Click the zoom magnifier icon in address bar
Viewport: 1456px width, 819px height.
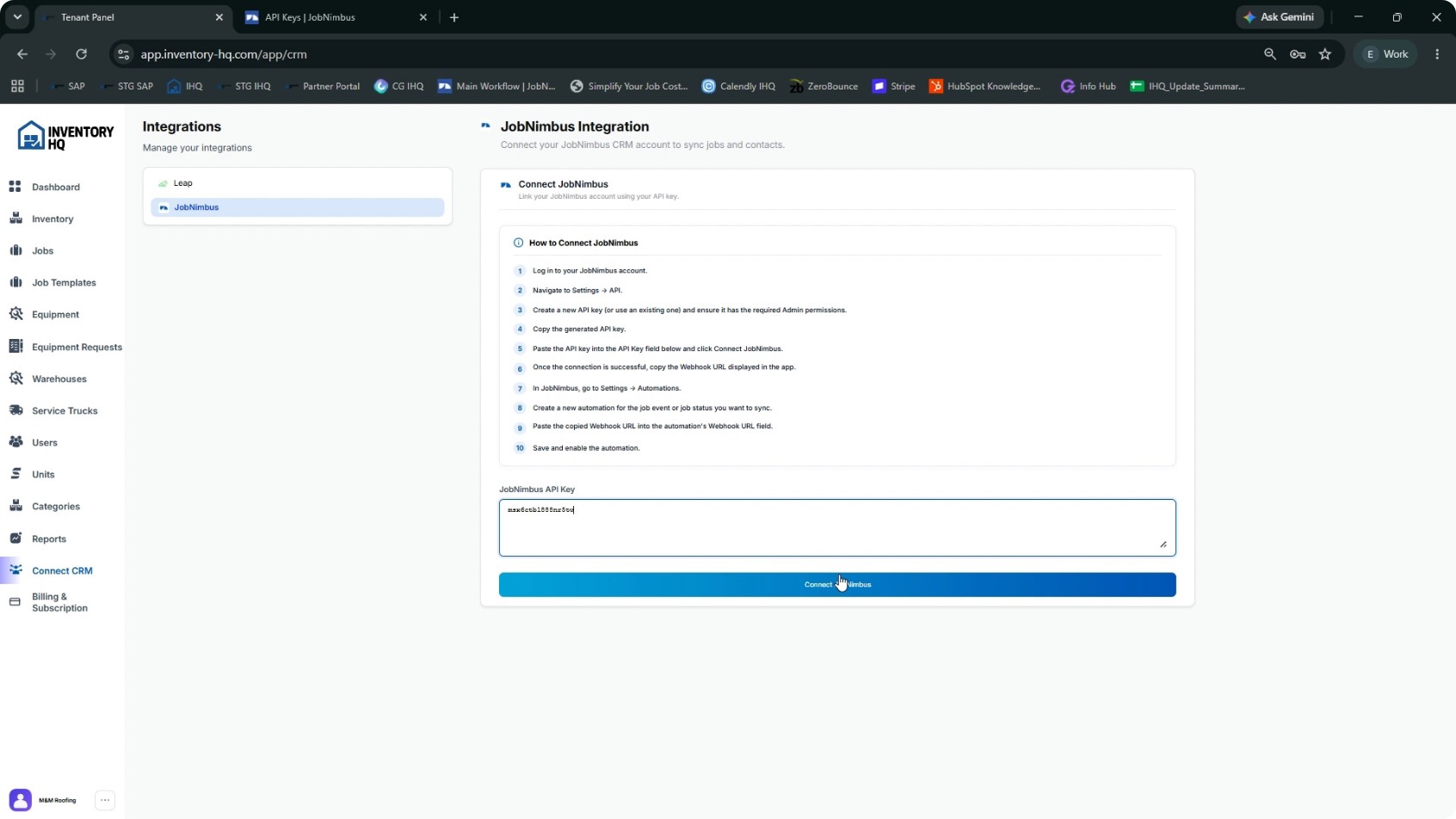coord(1270,54)
